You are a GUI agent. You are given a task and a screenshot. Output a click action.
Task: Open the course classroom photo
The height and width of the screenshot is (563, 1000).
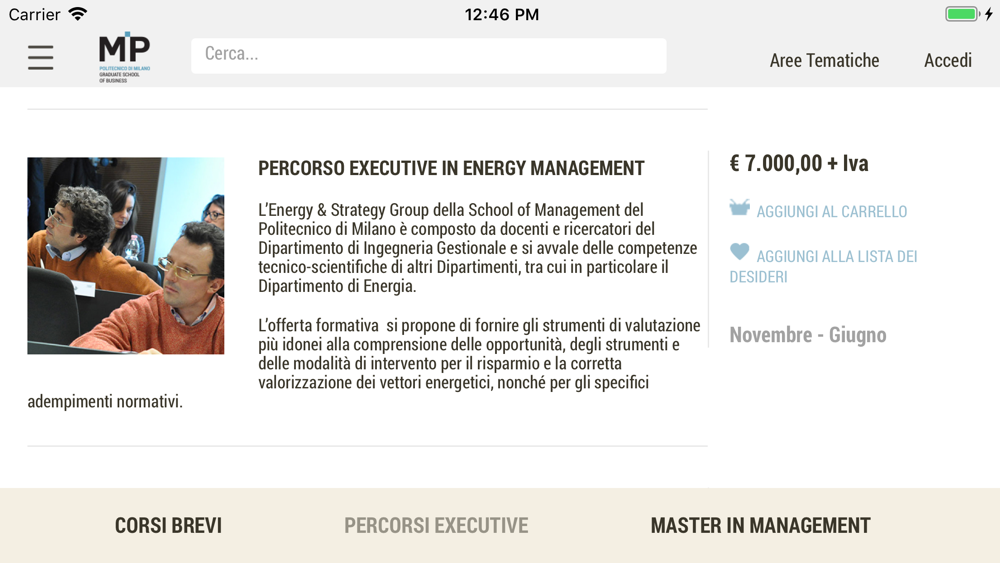point(126,256)
